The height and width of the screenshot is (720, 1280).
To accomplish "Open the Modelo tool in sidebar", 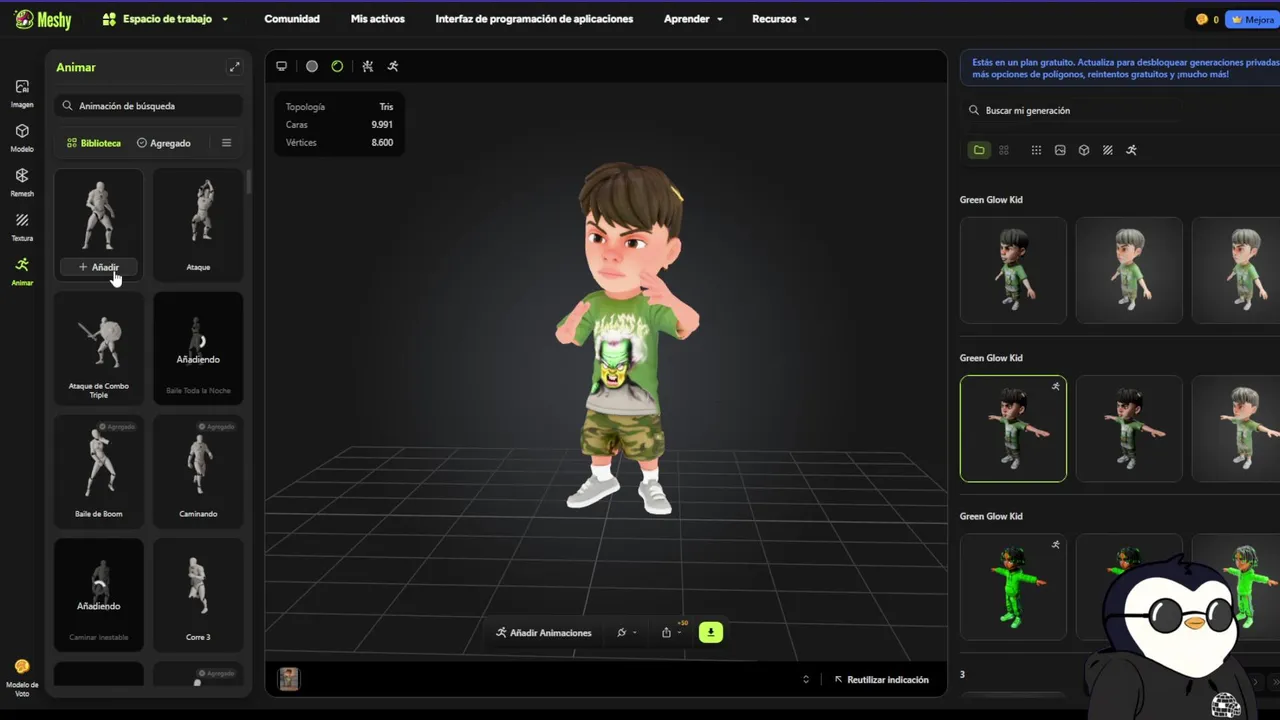I will [22, 138].
